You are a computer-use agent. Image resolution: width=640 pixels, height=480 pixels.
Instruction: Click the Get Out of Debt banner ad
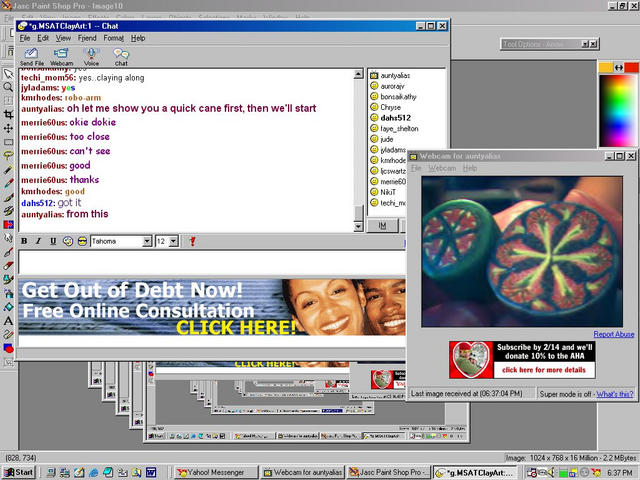(x=212, y=307)
